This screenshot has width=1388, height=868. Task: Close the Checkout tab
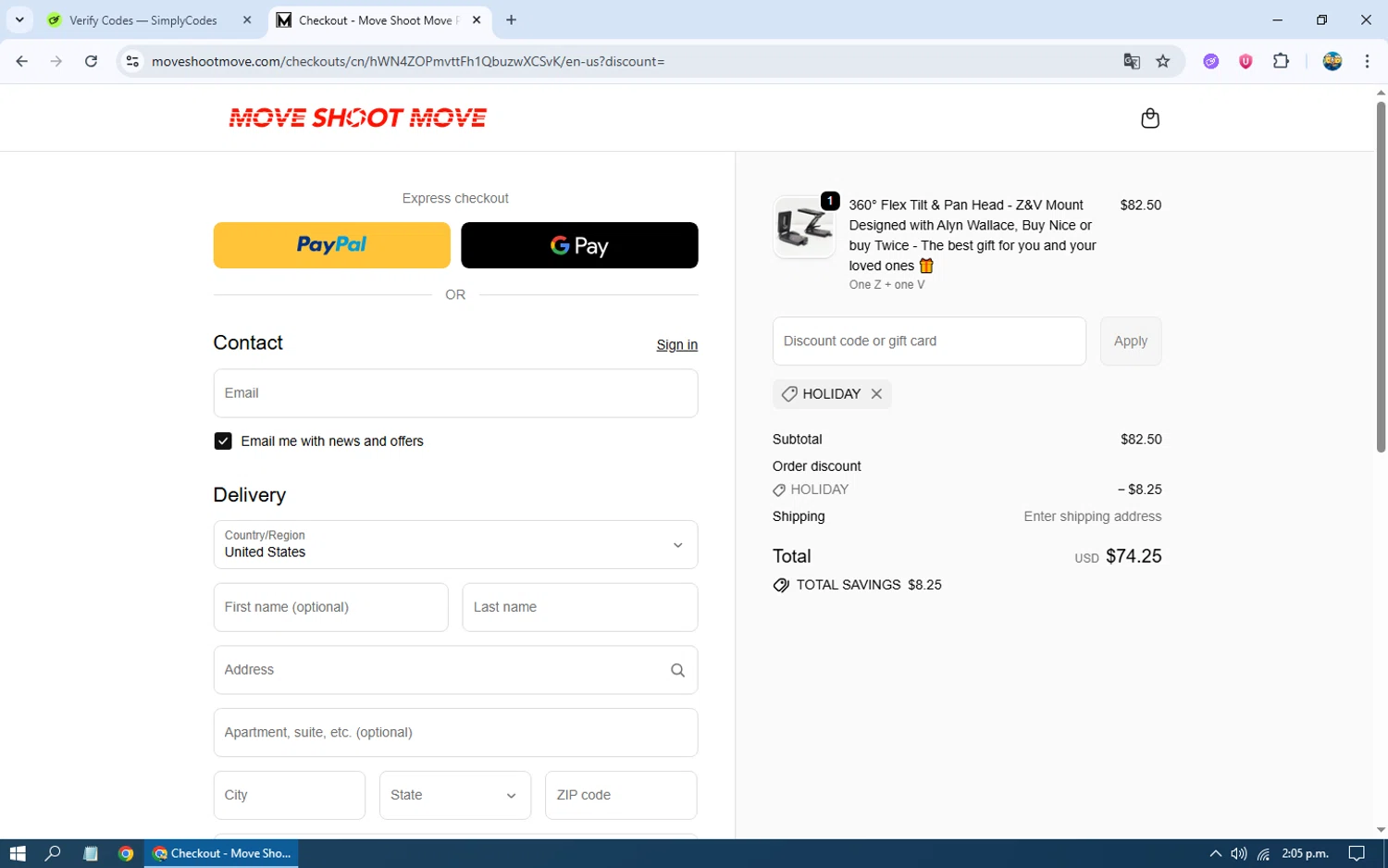coord(477,19)
